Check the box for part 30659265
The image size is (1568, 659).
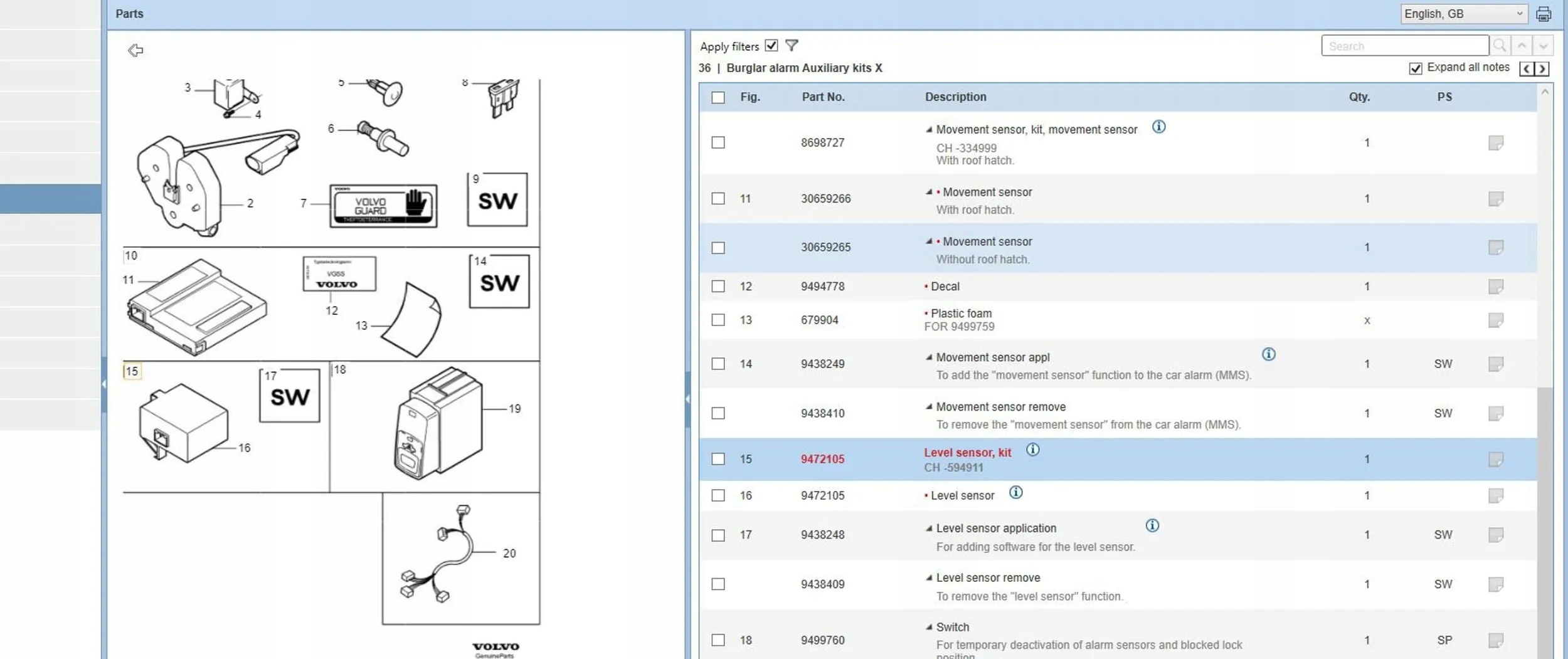click(718, 248)
